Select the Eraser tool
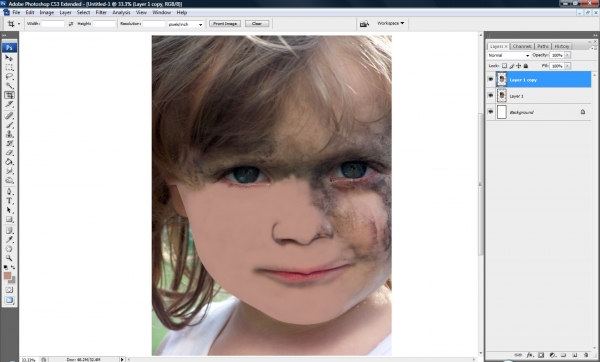The height and width of the screenshot is (362, 600). [9, 153]
